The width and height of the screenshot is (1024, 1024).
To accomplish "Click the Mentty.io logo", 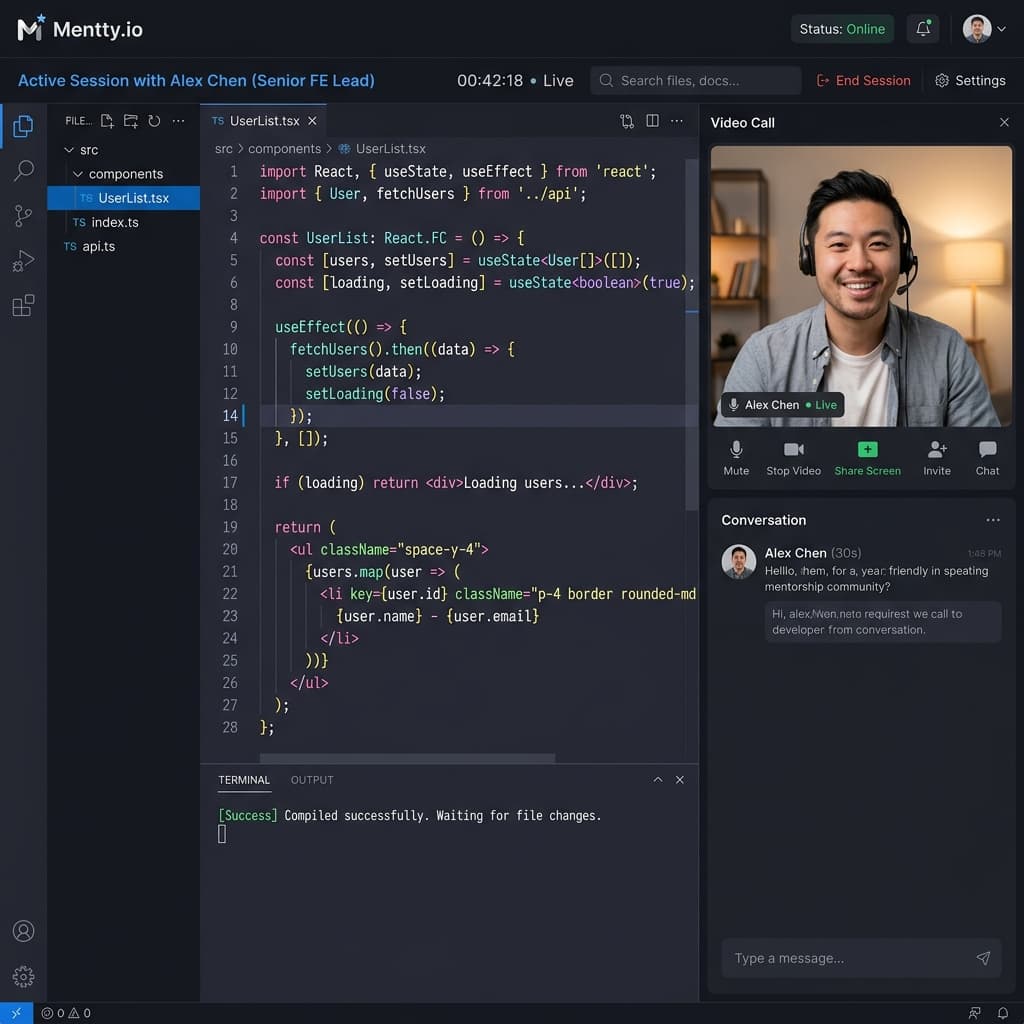I will tap(80, 29).
